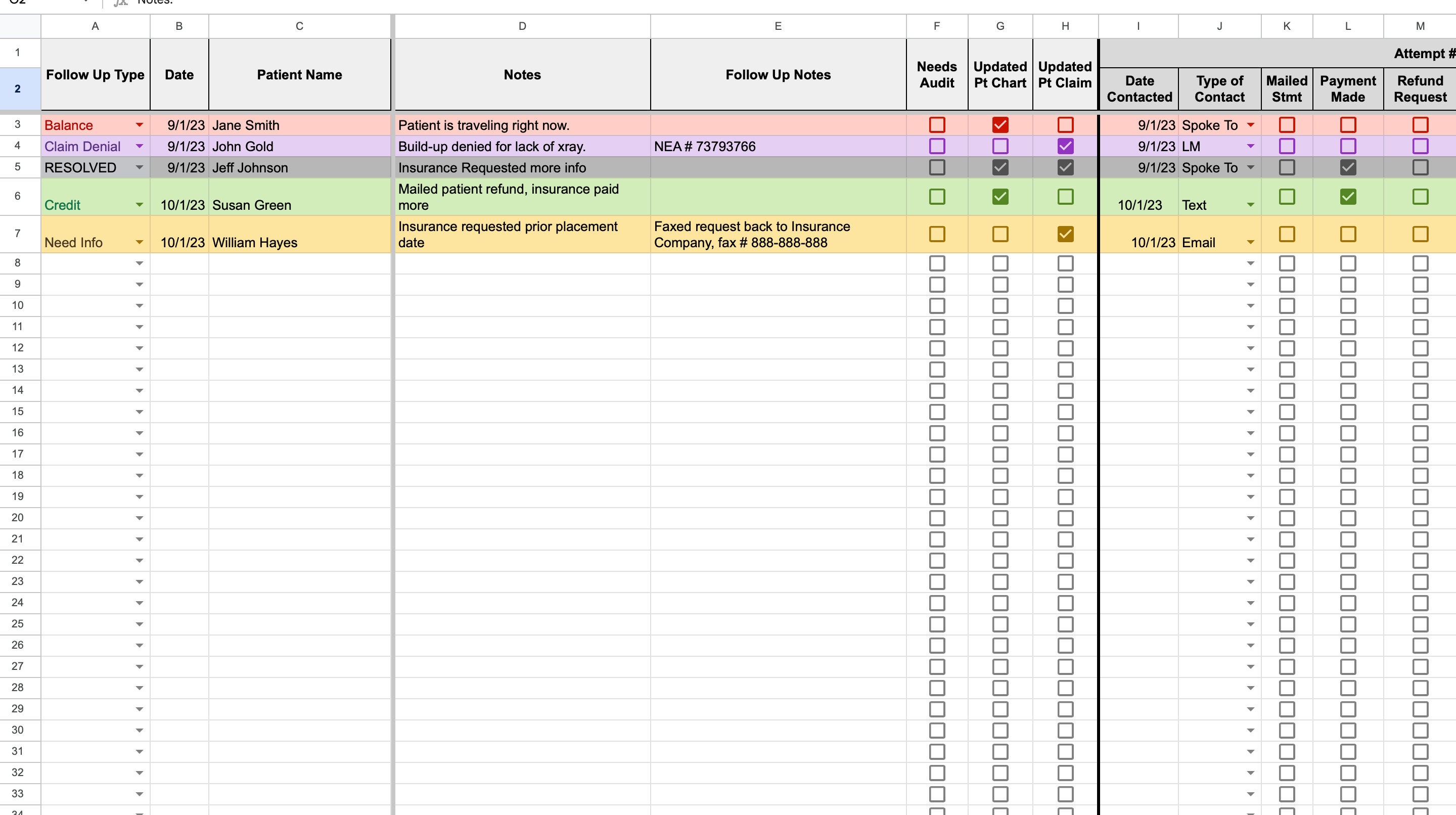Open the Follow Up Type dropdown for Jane Smith
The height and width of the screenshot is (815, 1456).
(140, 125)
